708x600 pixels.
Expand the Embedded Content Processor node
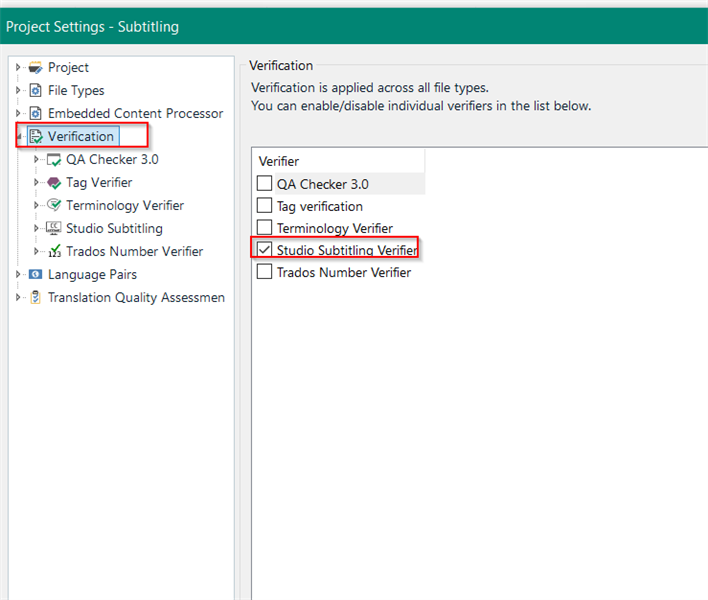click(x=18, y=113)
